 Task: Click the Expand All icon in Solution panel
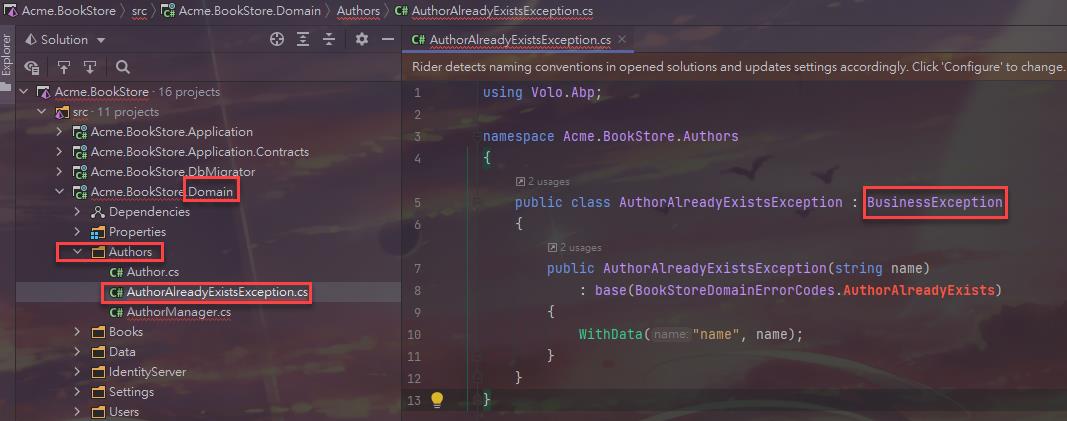(x=303, y=40)
